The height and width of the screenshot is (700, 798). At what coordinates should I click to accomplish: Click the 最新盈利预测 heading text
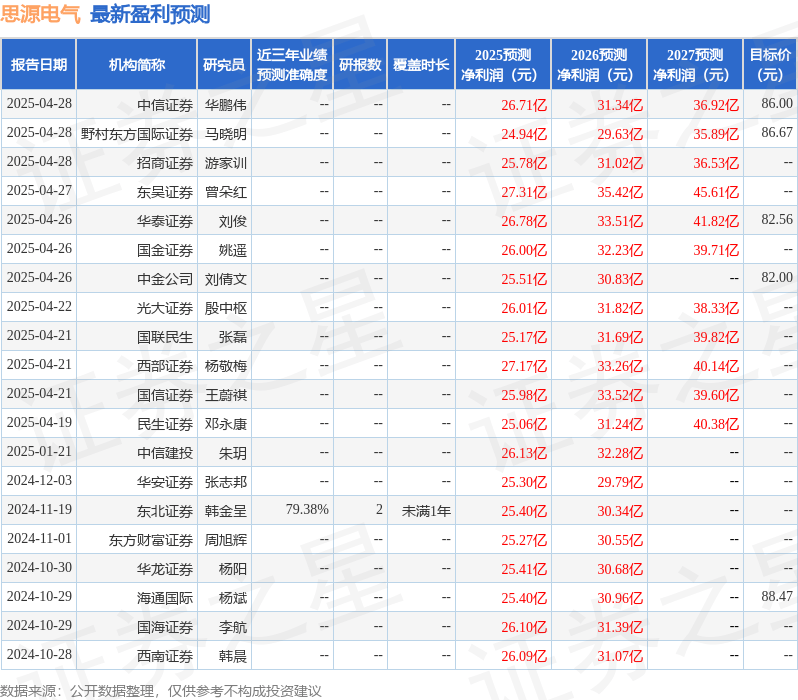tap(150, 14)
